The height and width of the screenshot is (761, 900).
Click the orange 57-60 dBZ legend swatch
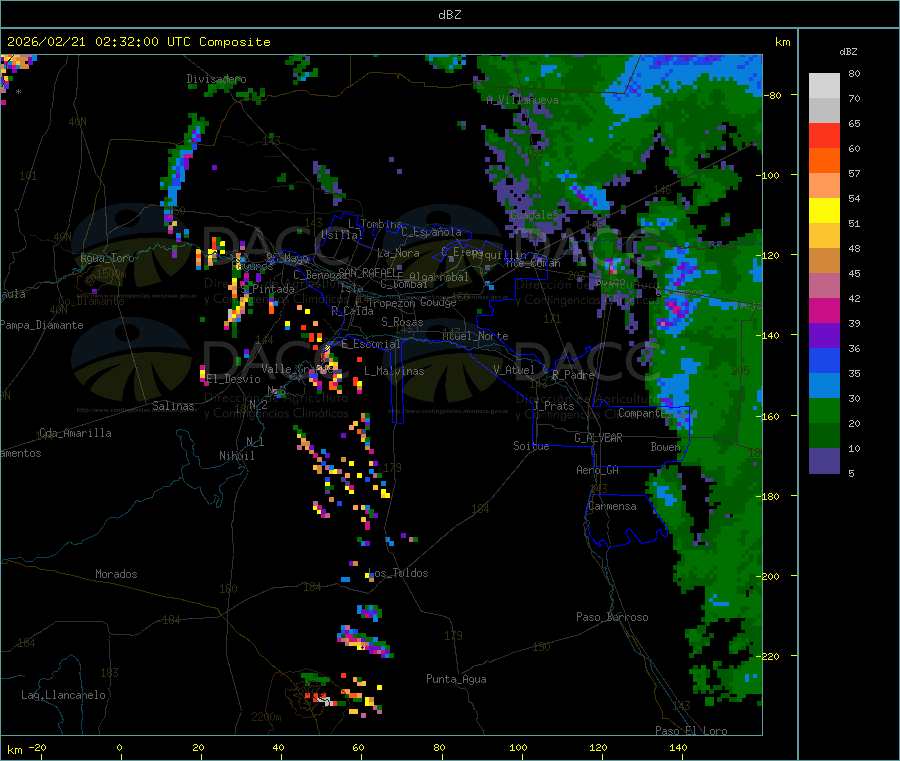click(824, 161)
